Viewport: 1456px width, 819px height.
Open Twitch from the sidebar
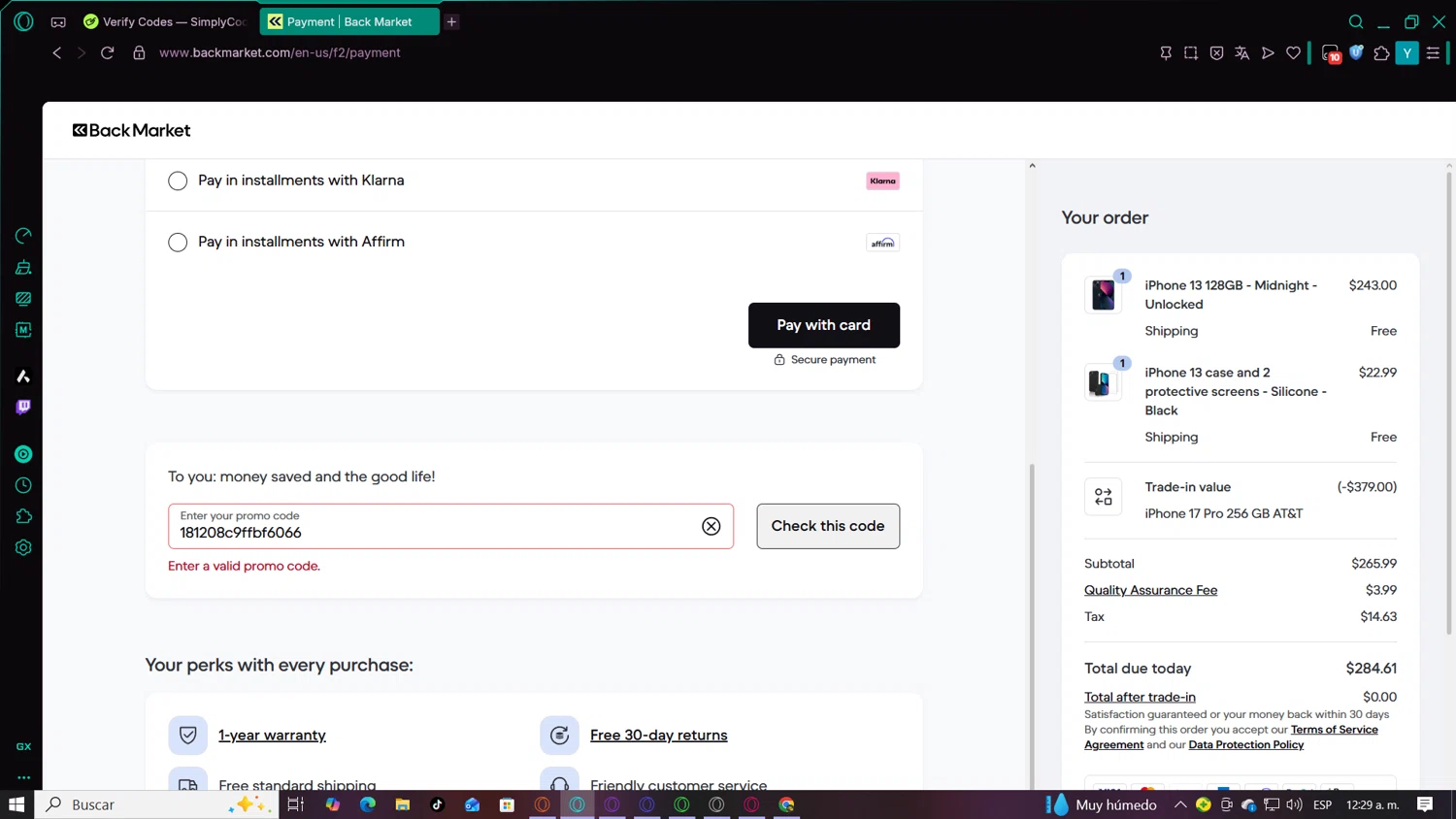(x=23, y=408)
